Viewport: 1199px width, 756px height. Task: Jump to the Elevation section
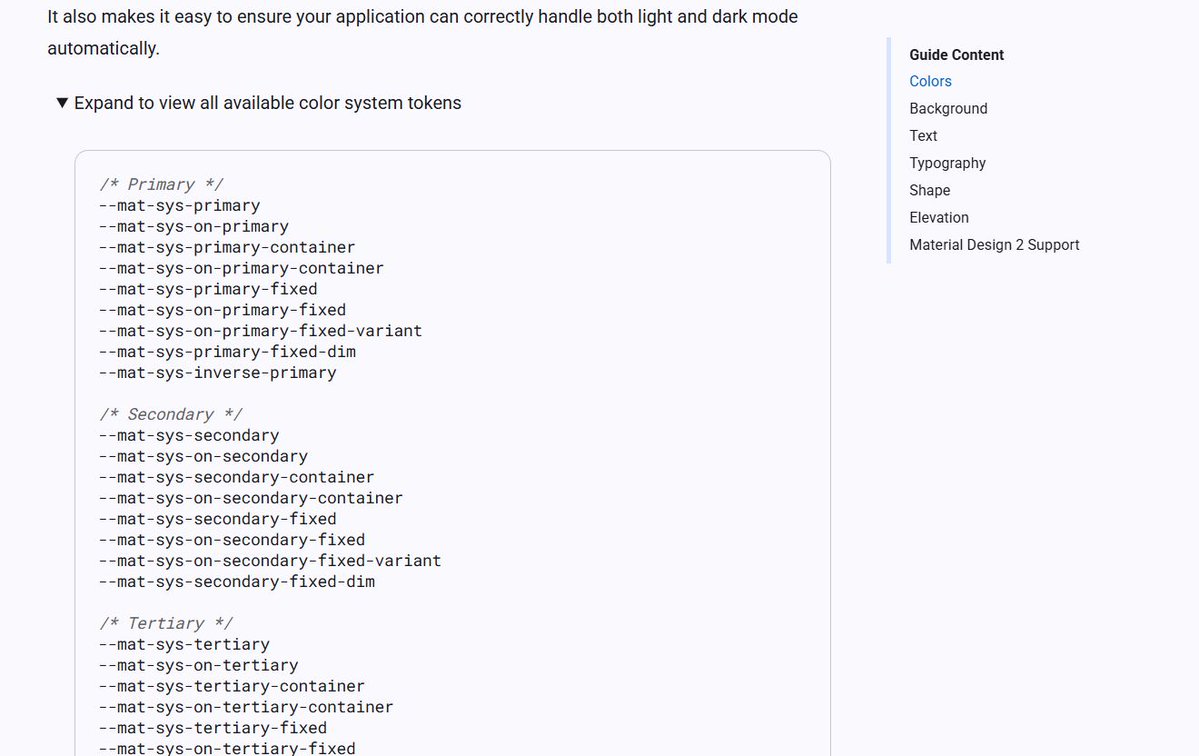click(939, 218)
